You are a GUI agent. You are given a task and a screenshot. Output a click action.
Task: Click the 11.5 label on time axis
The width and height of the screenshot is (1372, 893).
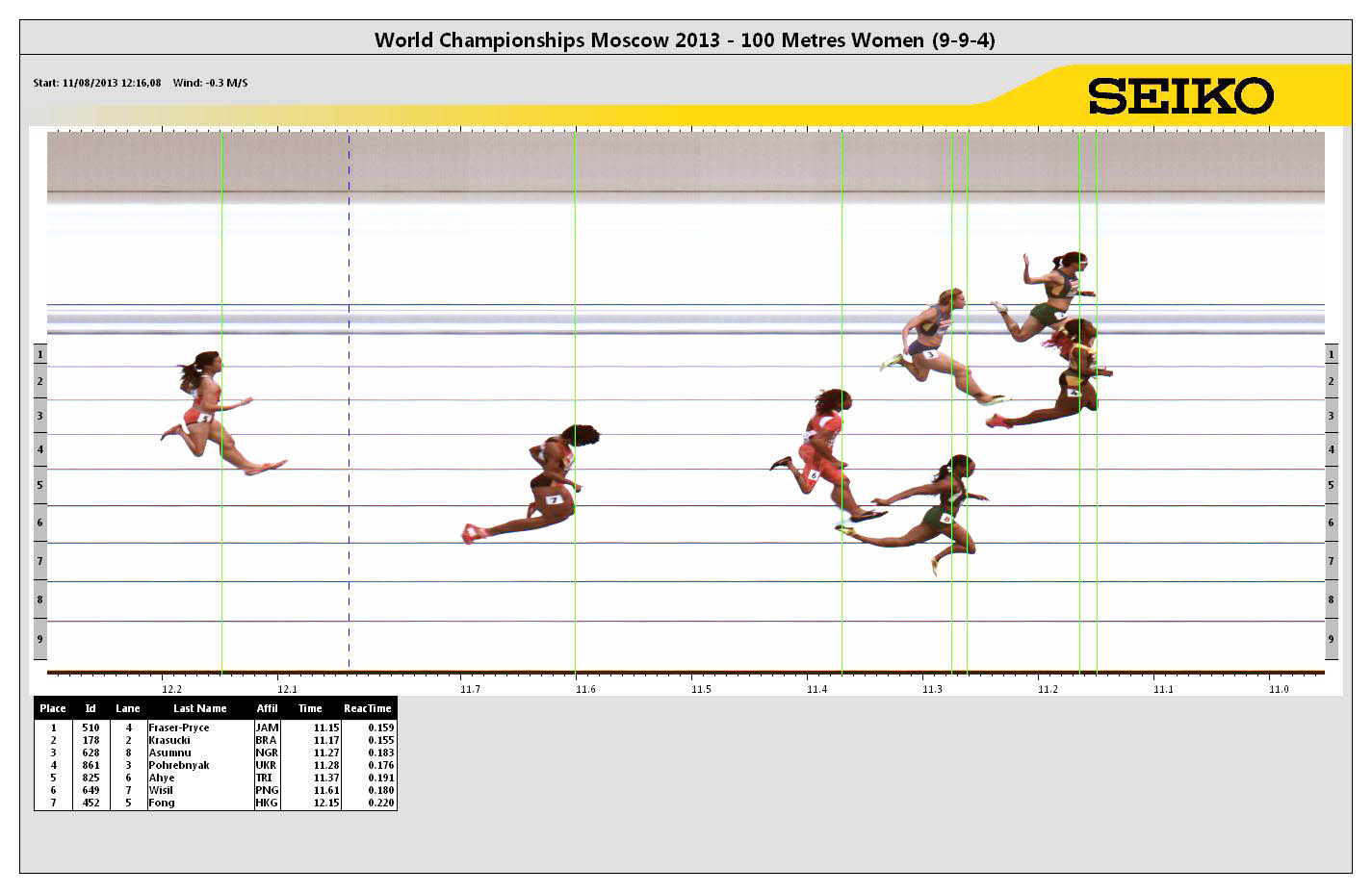coord(701,689)
